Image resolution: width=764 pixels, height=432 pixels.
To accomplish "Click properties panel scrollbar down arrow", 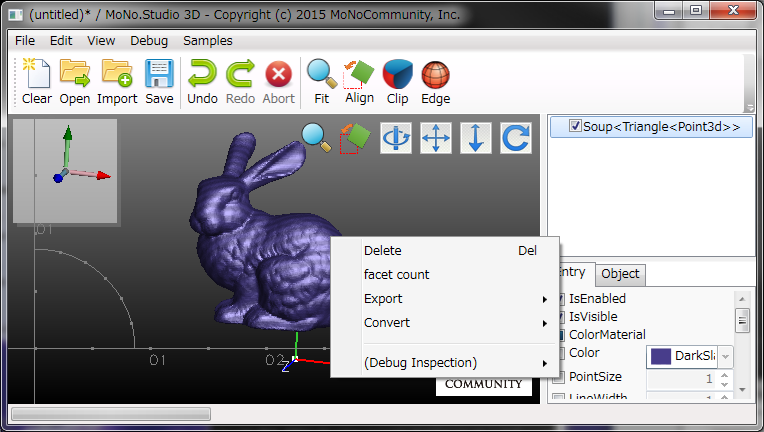I will point(742,389).
